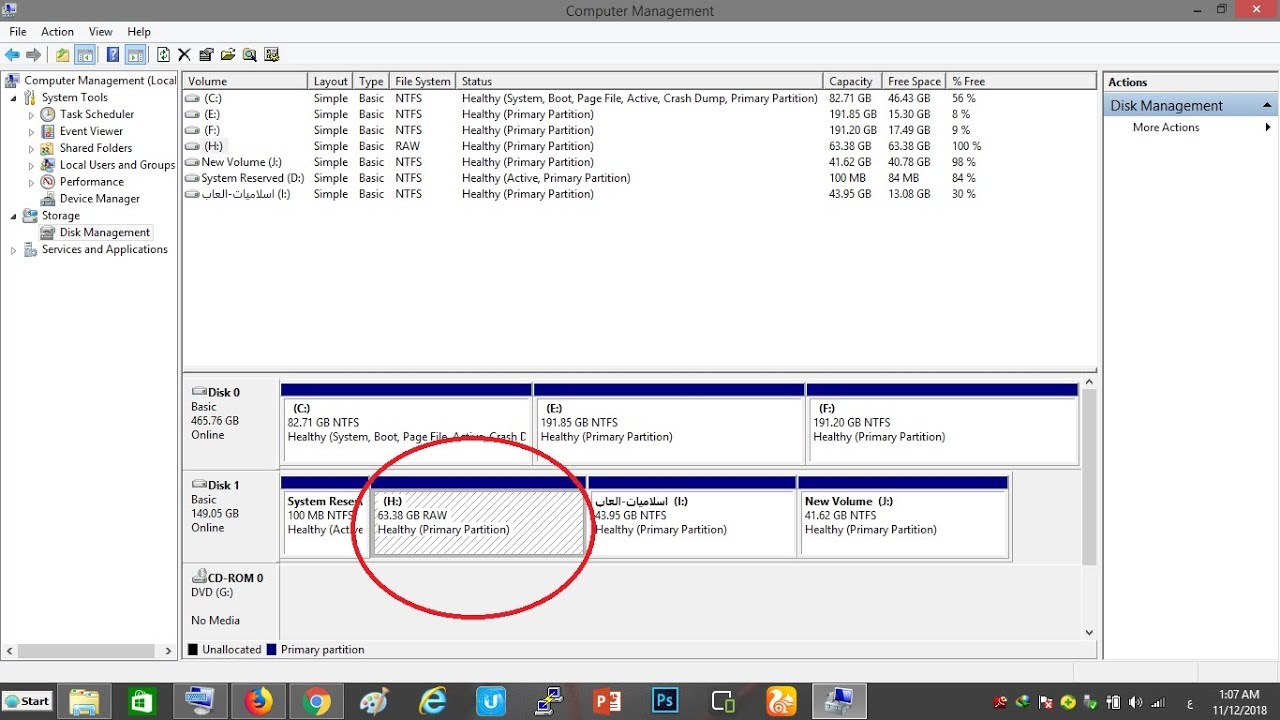The width and height of the screenshot is (1280, 720).
Task: Click the Back arrow in the toolbar
Action: click(x=12, y=55)
